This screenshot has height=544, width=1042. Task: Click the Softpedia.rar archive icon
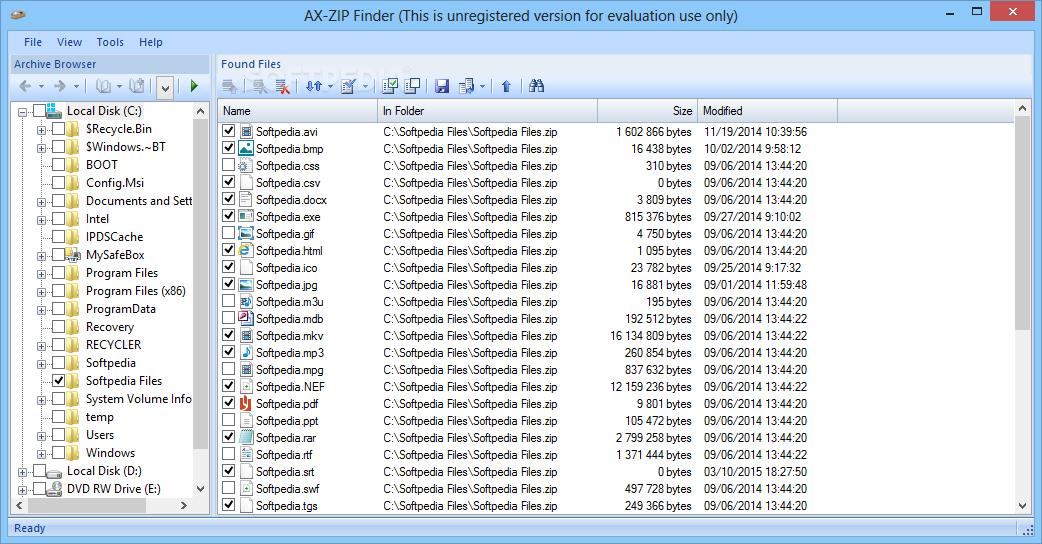[246, 438]
